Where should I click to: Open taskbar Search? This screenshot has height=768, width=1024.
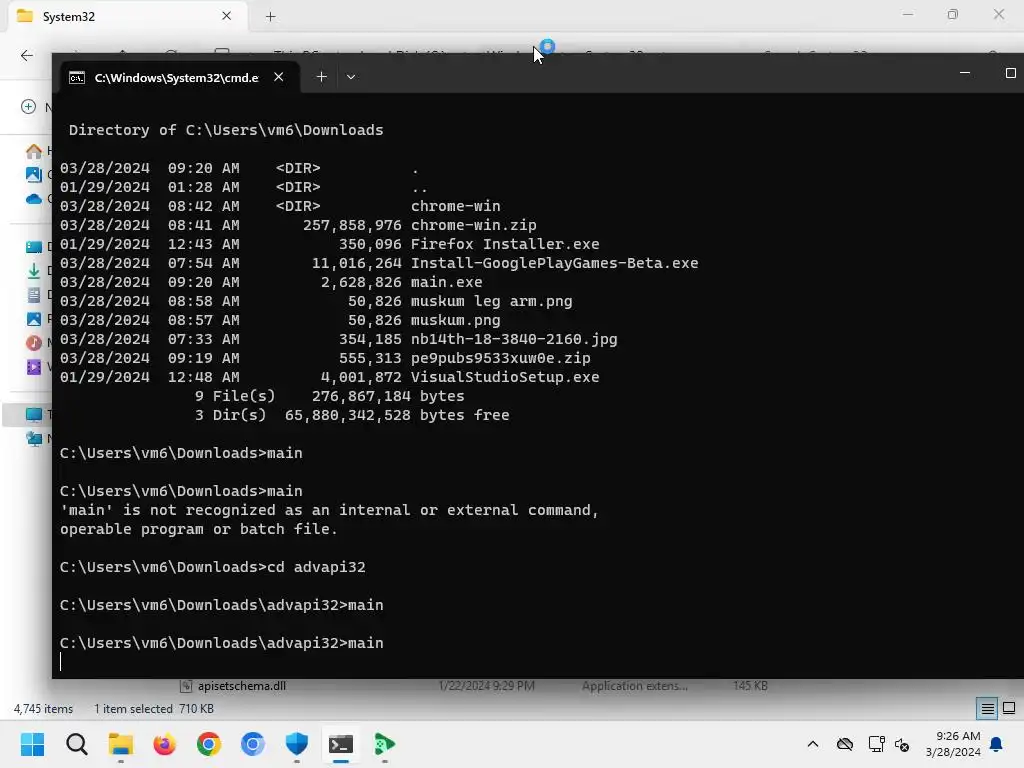click(76, 744)
